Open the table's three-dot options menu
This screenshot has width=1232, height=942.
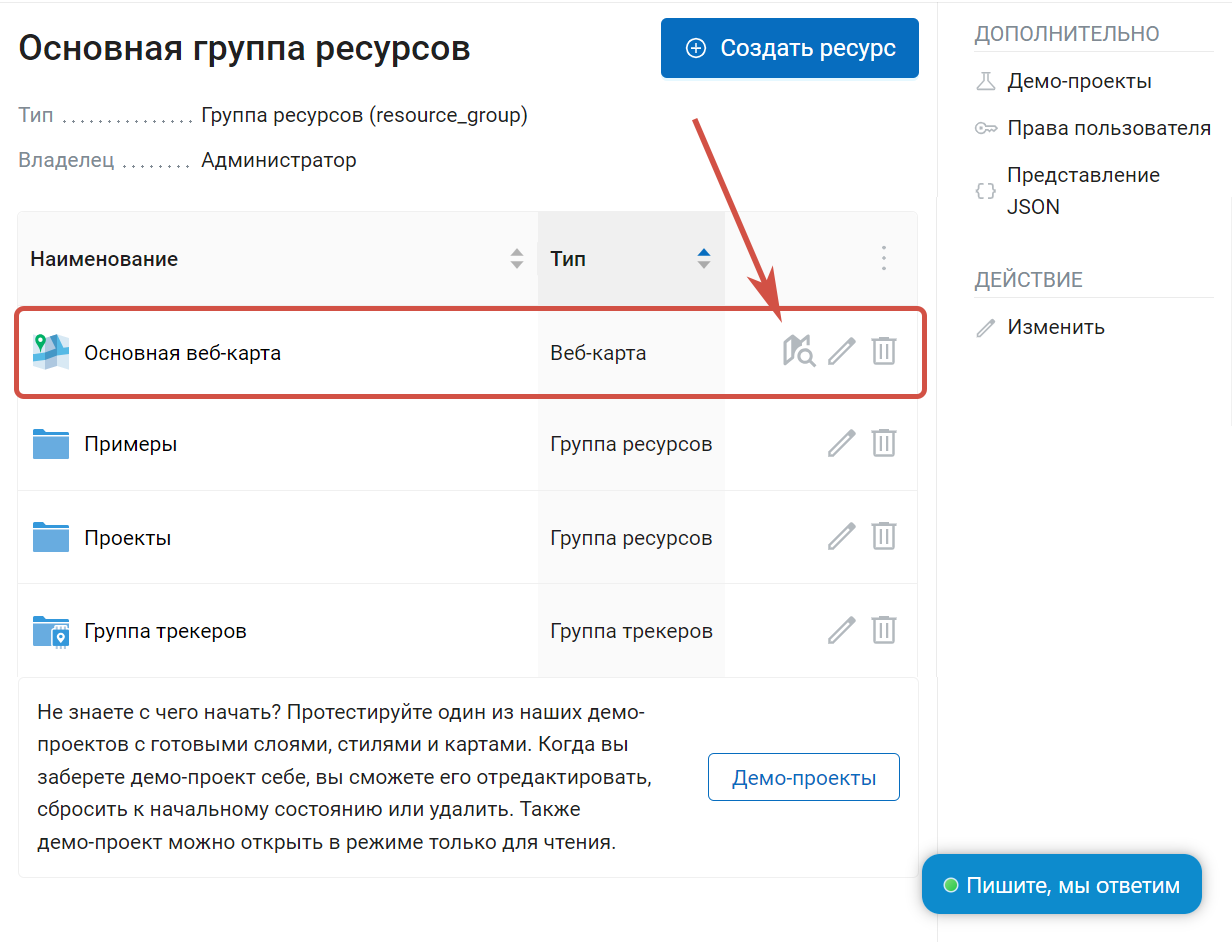[883, 259]
